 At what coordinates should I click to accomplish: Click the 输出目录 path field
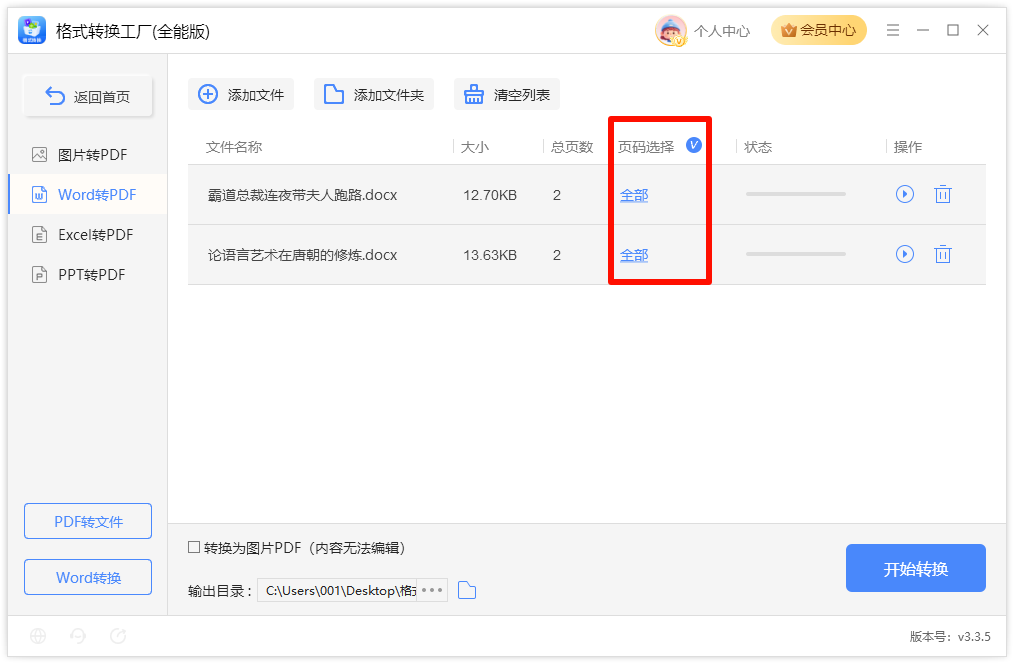coord(337,590)
